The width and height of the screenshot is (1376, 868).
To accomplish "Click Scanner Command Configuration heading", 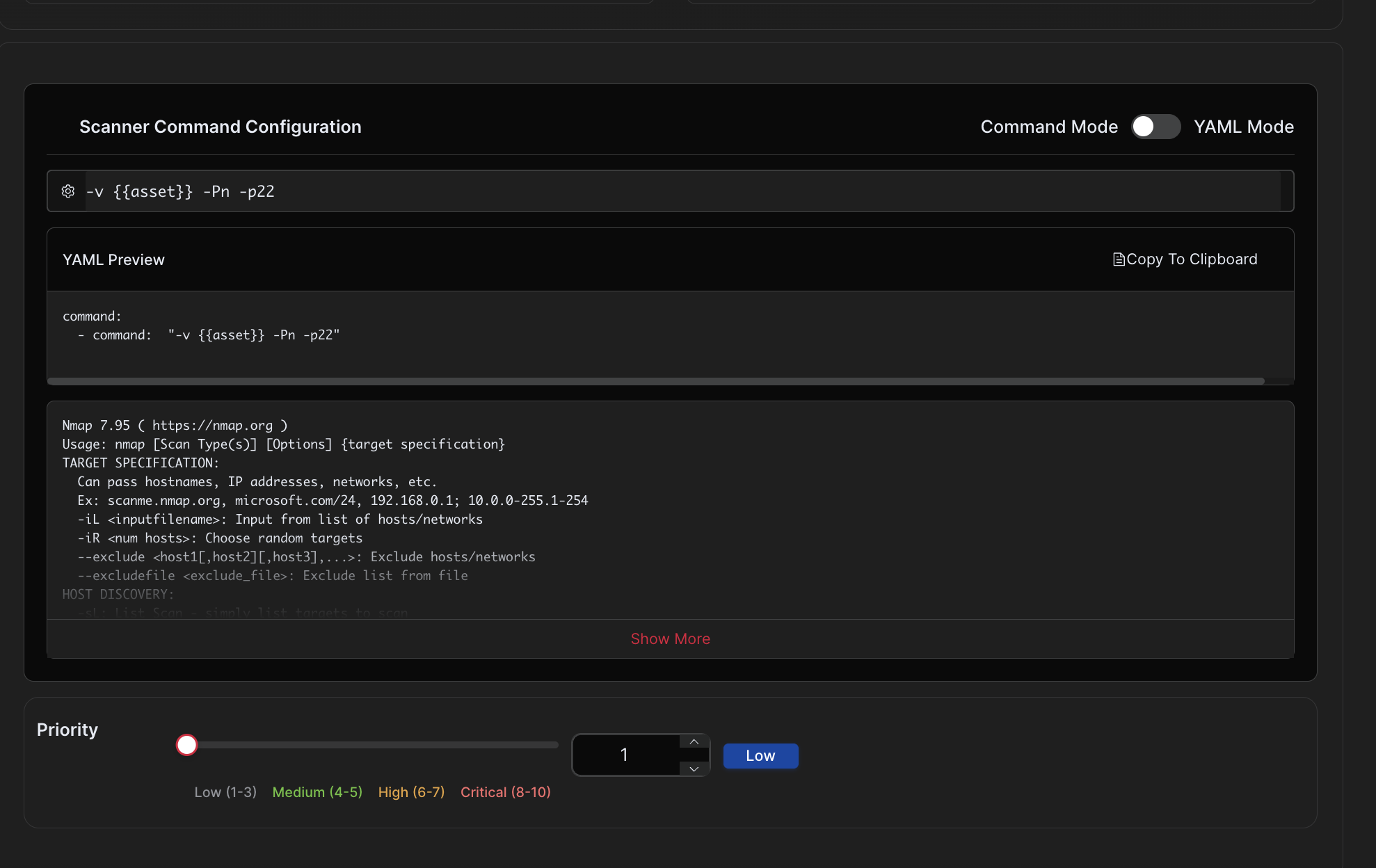I will pos(221,127).
